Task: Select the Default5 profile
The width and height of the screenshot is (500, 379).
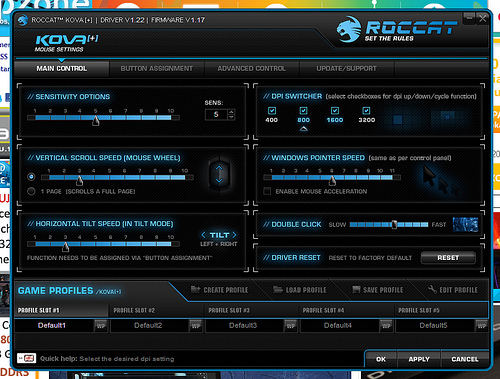Action: pyautogui.click(x=433, y=326)
